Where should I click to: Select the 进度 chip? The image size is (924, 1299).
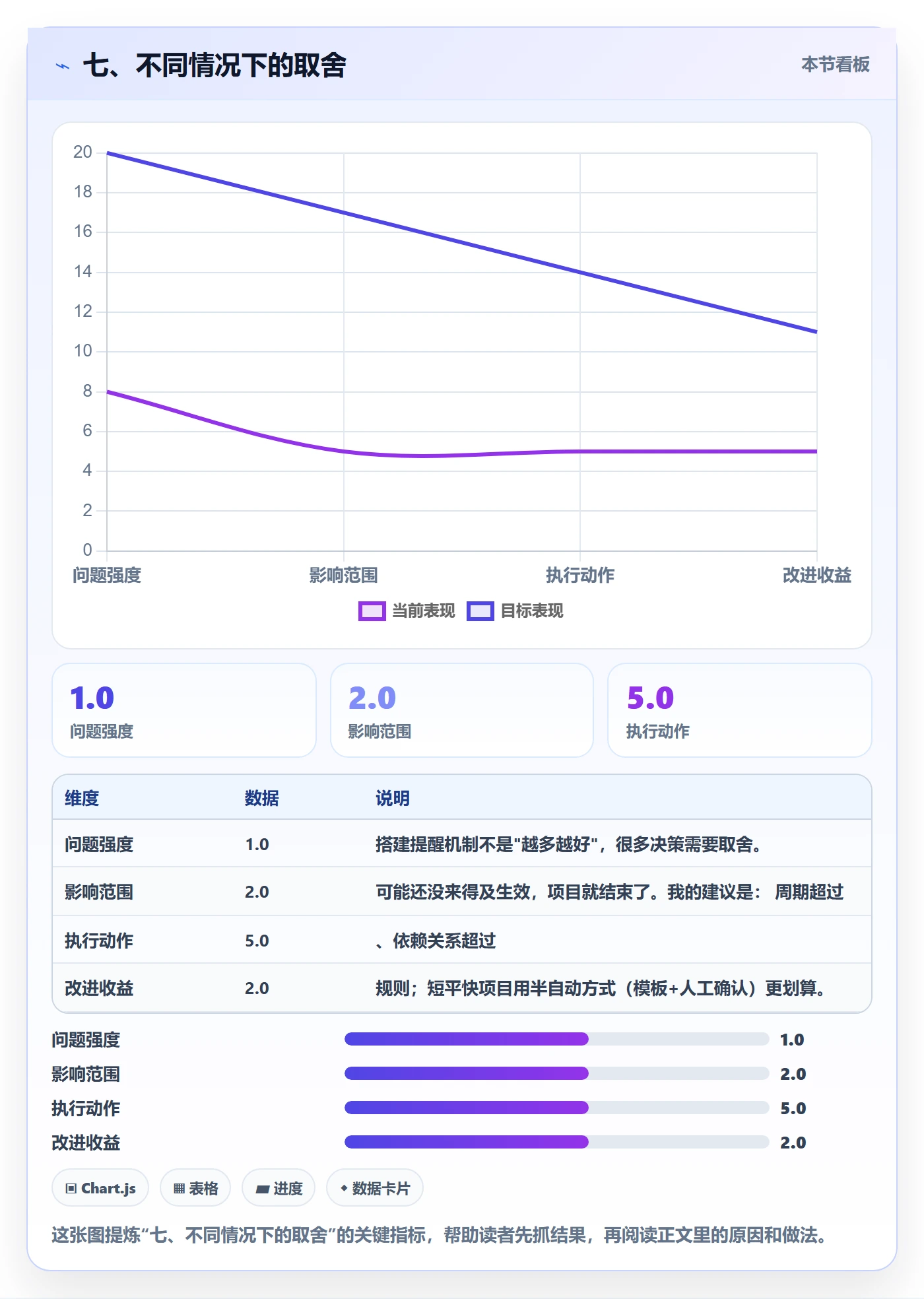pyautogui.click(x=279, y=1188)
